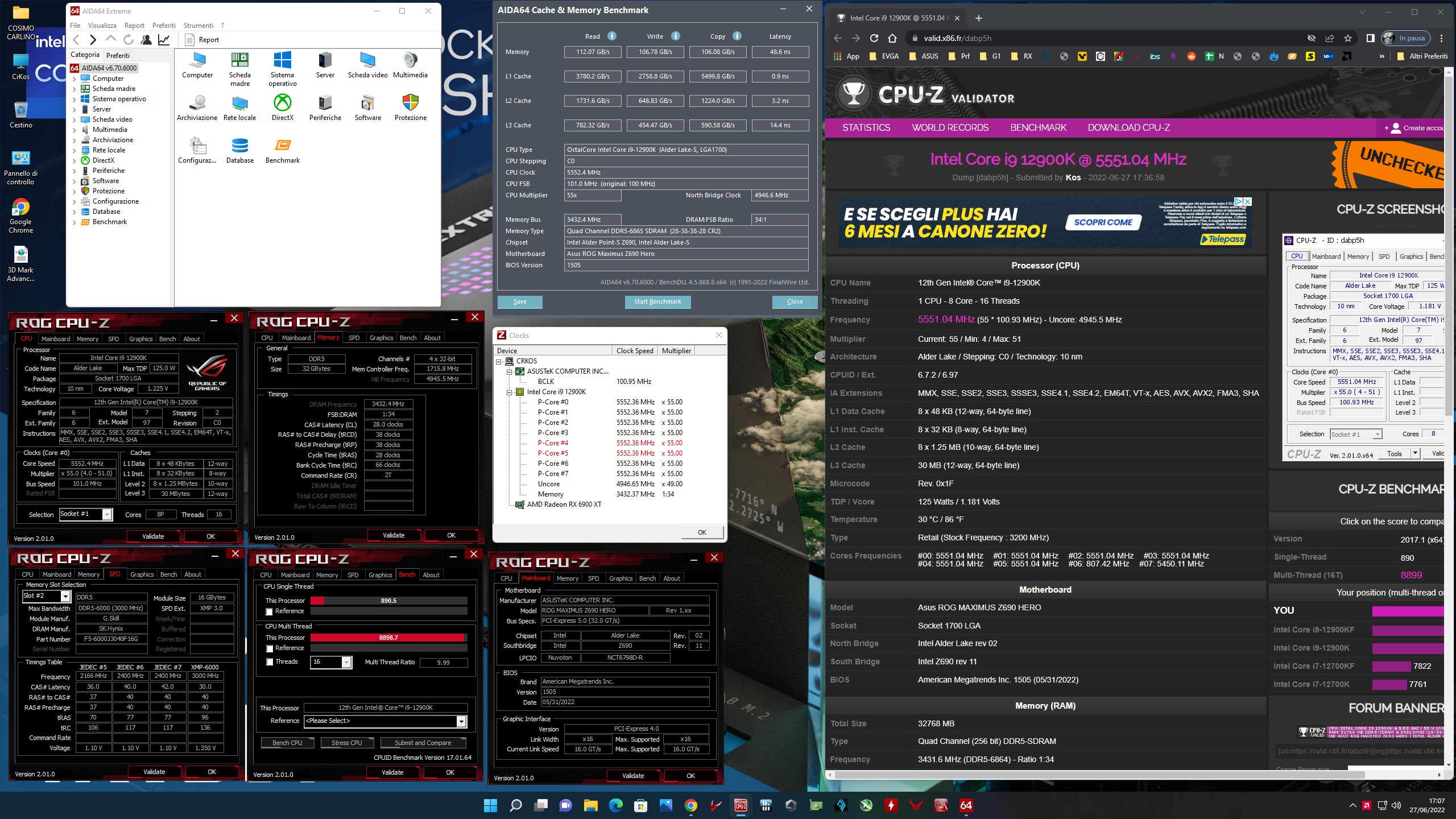Expand Benchmark node in AIDA64 tree
This screenshot has height=819, width=1456.
pyautogui.click(x=74, y=222)
